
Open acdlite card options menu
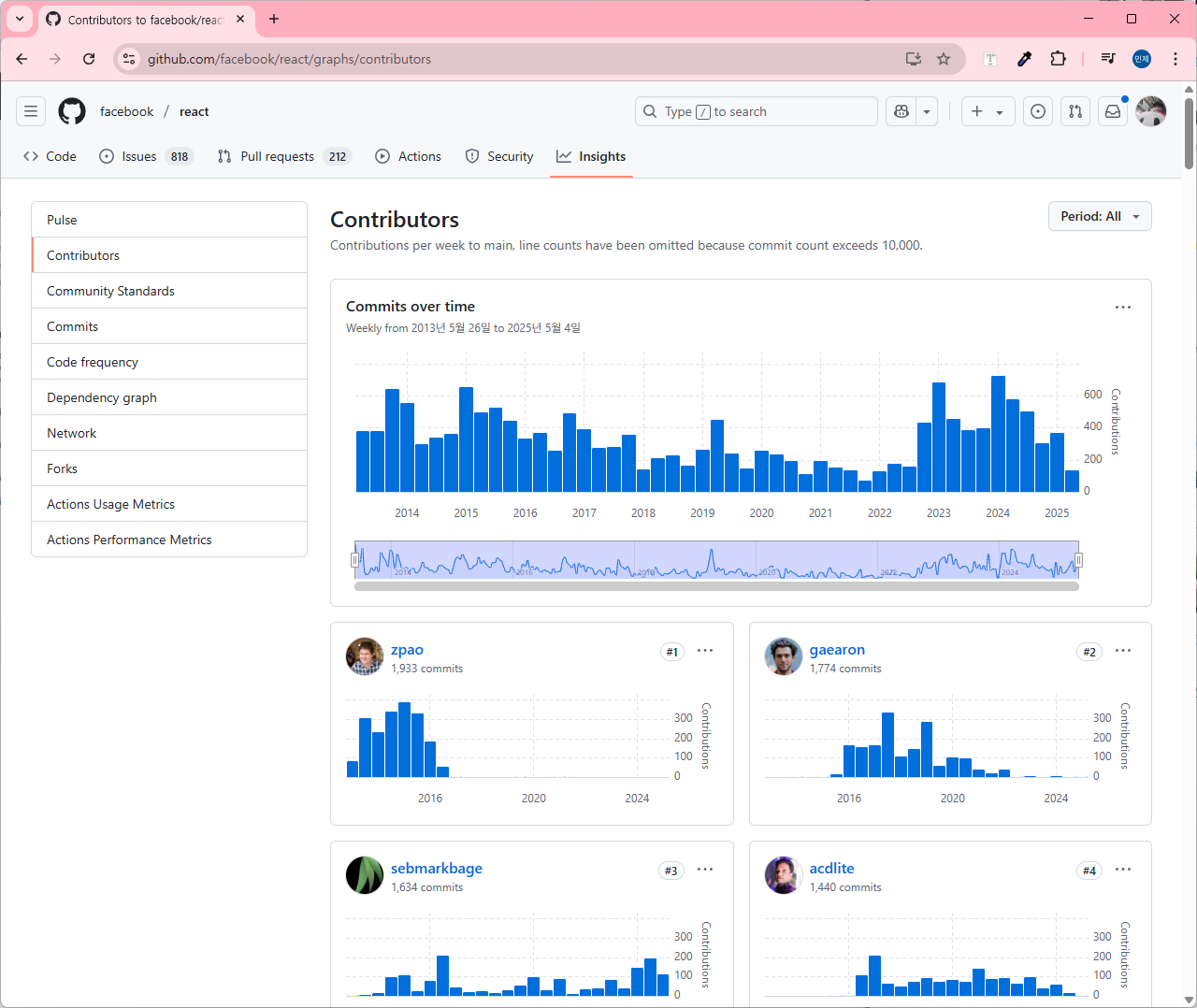[x=1123, y=870]
